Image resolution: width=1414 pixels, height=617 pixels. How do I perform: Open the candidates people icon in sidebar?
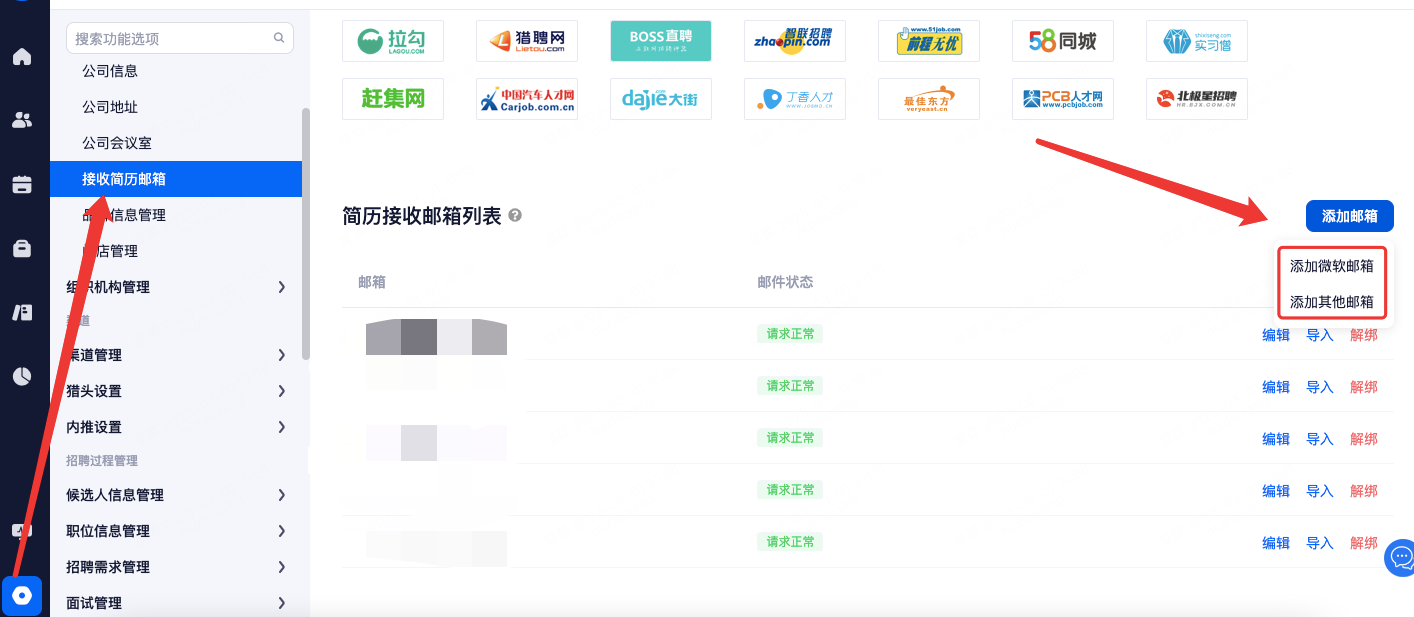[21, 120]
